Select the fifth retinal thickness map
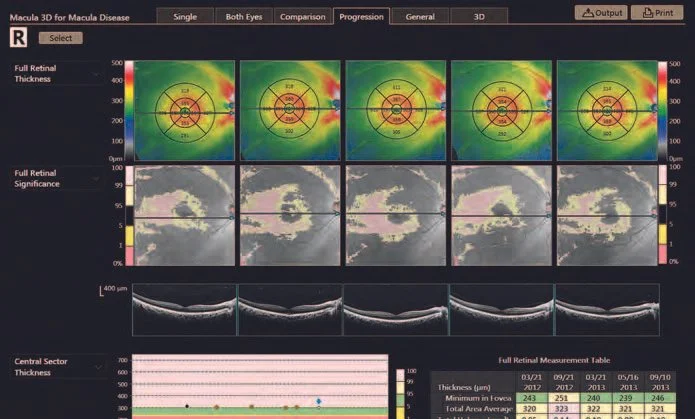 [x=607, y=110]
